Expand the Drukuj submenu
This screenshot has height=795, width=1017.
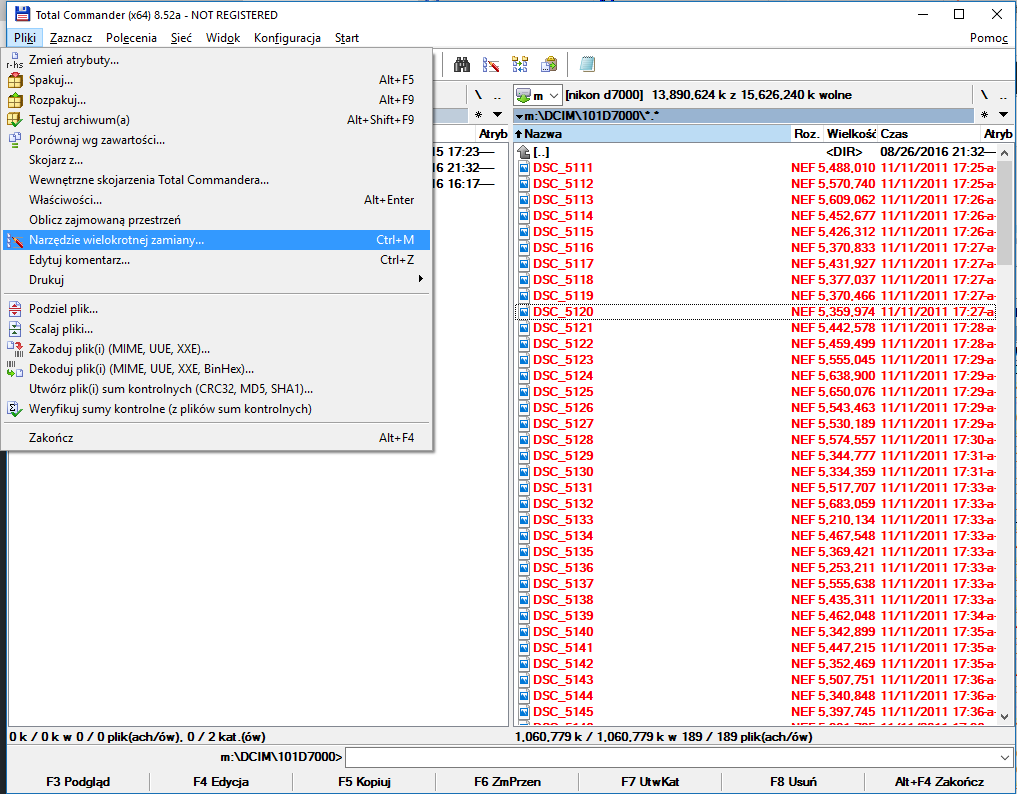[x=217, y=280]
